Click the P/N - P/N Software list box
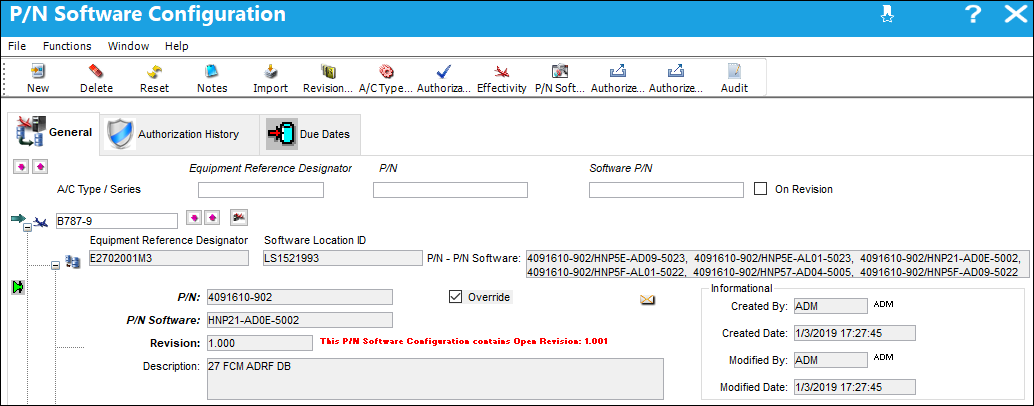 click(x=777, y=264)
